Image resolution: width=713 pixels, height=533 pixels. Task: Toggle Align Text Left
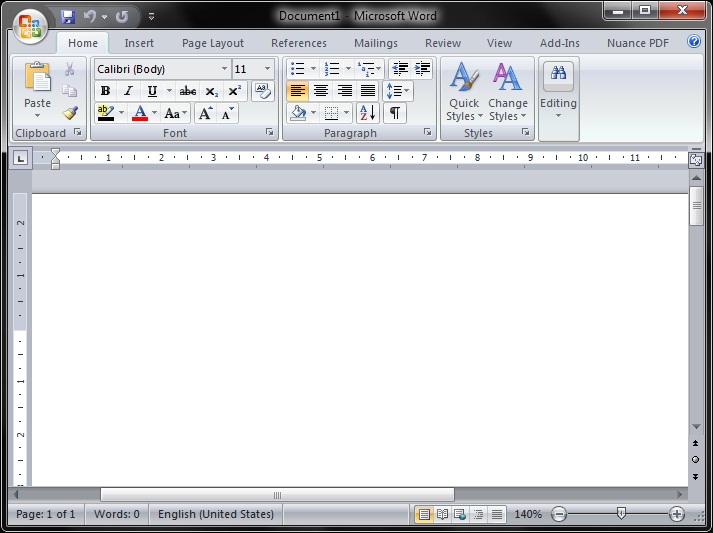tap(297, 91)
